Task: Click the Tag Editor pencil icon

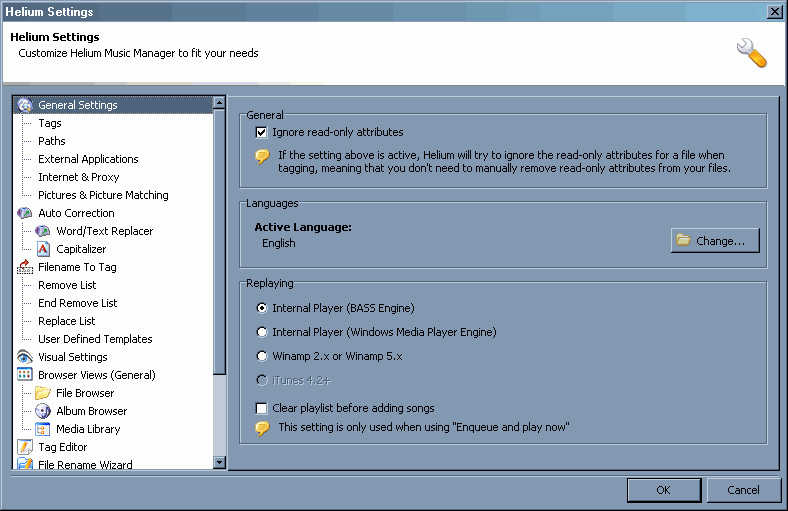Action: click(25, 447)
